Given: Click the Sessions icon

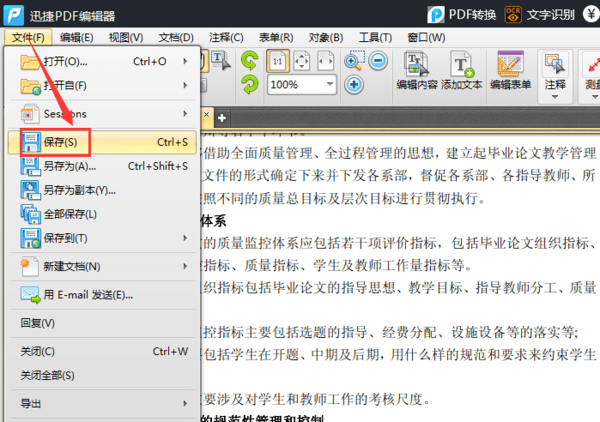Looking at the screenshot, I should (x=30, y=114).
